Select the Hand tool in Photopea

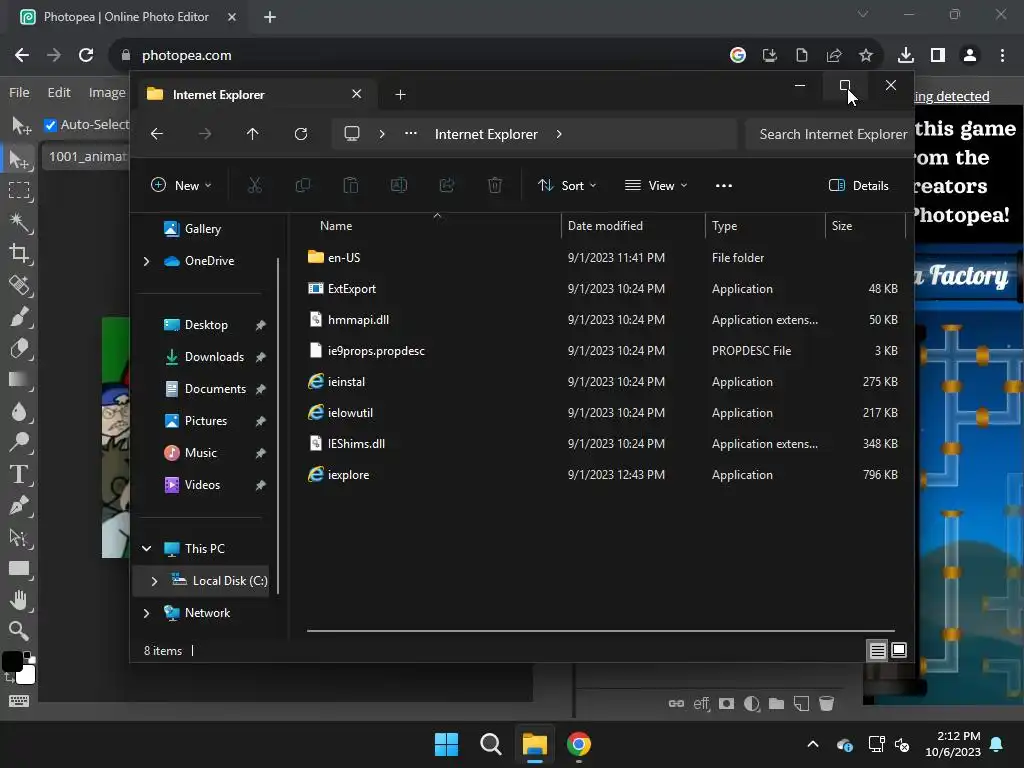(20, 600)
